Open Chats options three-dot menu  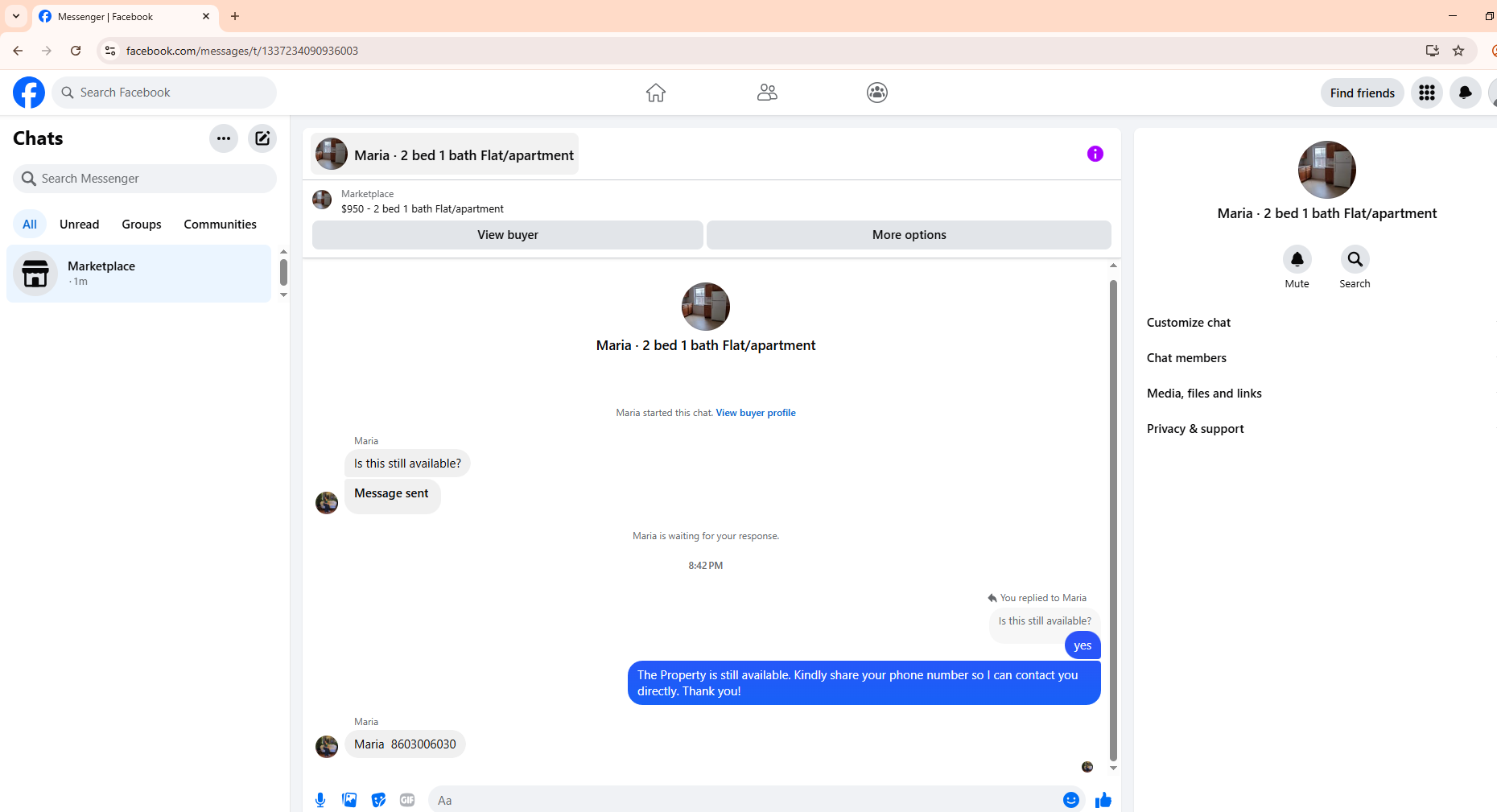224,138
